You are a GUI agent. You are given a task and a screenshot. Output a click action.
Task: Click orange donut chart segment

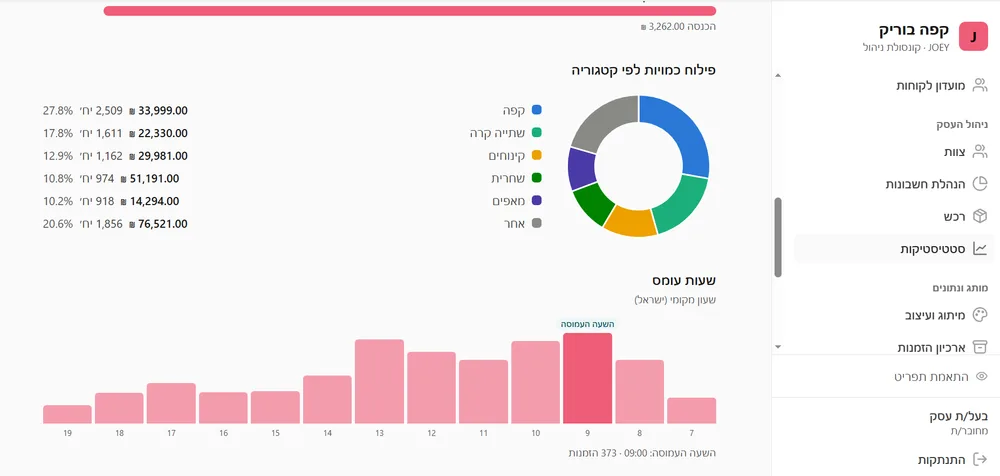click(631, 221)
